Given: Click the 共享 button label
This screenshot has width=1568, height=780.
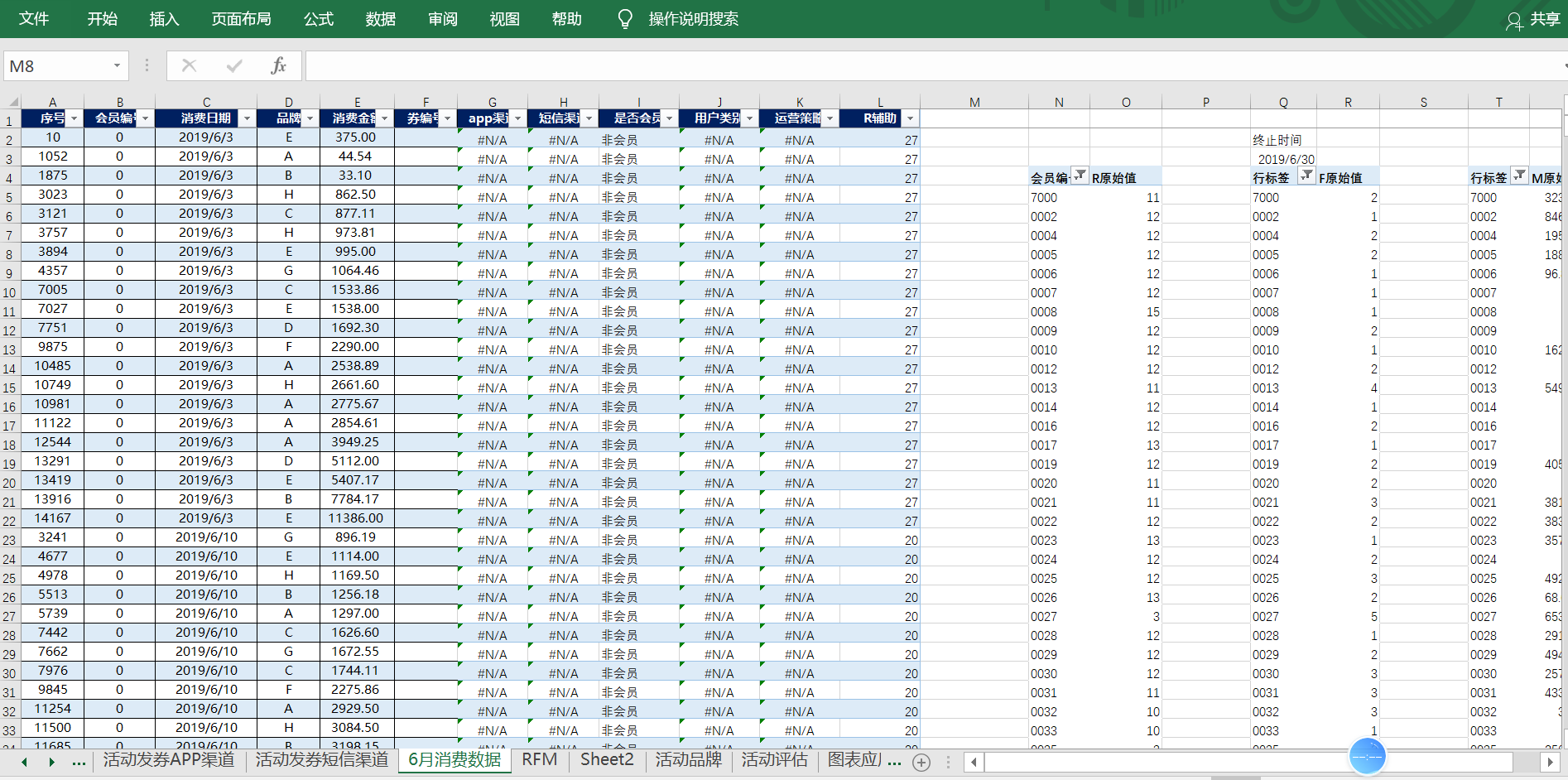Looking at the screenshot, I should pyautogui.click(x=1544, y=19).
